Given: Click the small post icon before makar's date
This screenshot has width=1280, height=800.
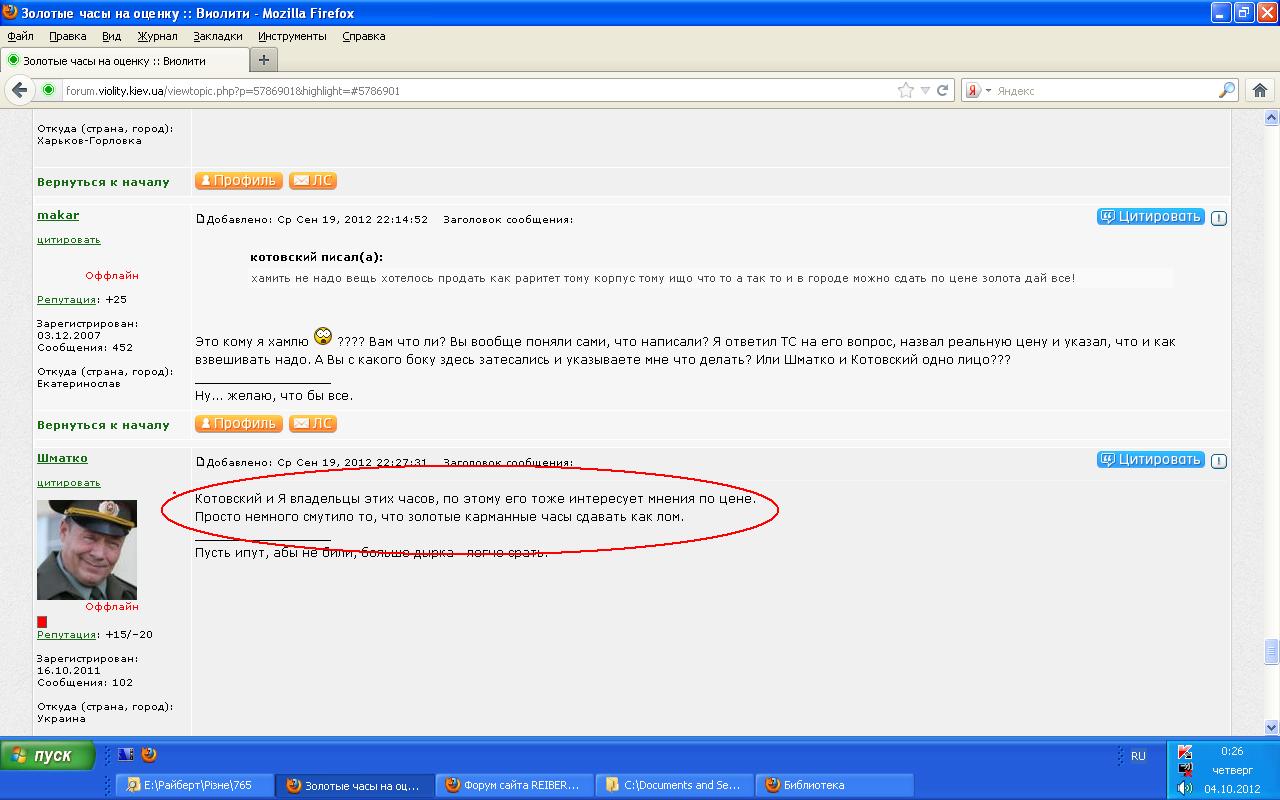Looking at the screenshot, I should coord(200,219).
